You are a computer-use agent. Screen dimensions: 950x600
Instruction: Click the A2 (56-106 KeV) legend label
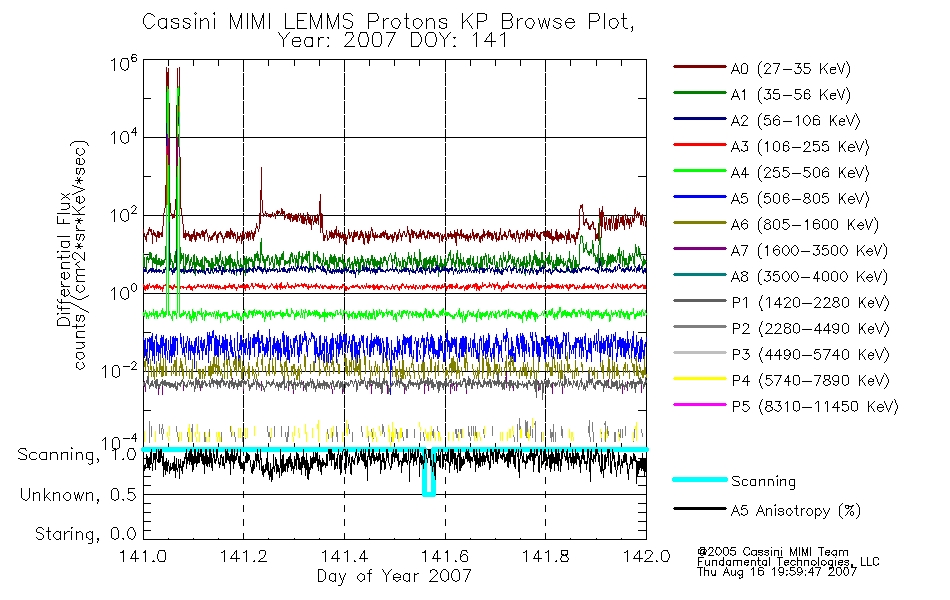[x=795, y=121]
